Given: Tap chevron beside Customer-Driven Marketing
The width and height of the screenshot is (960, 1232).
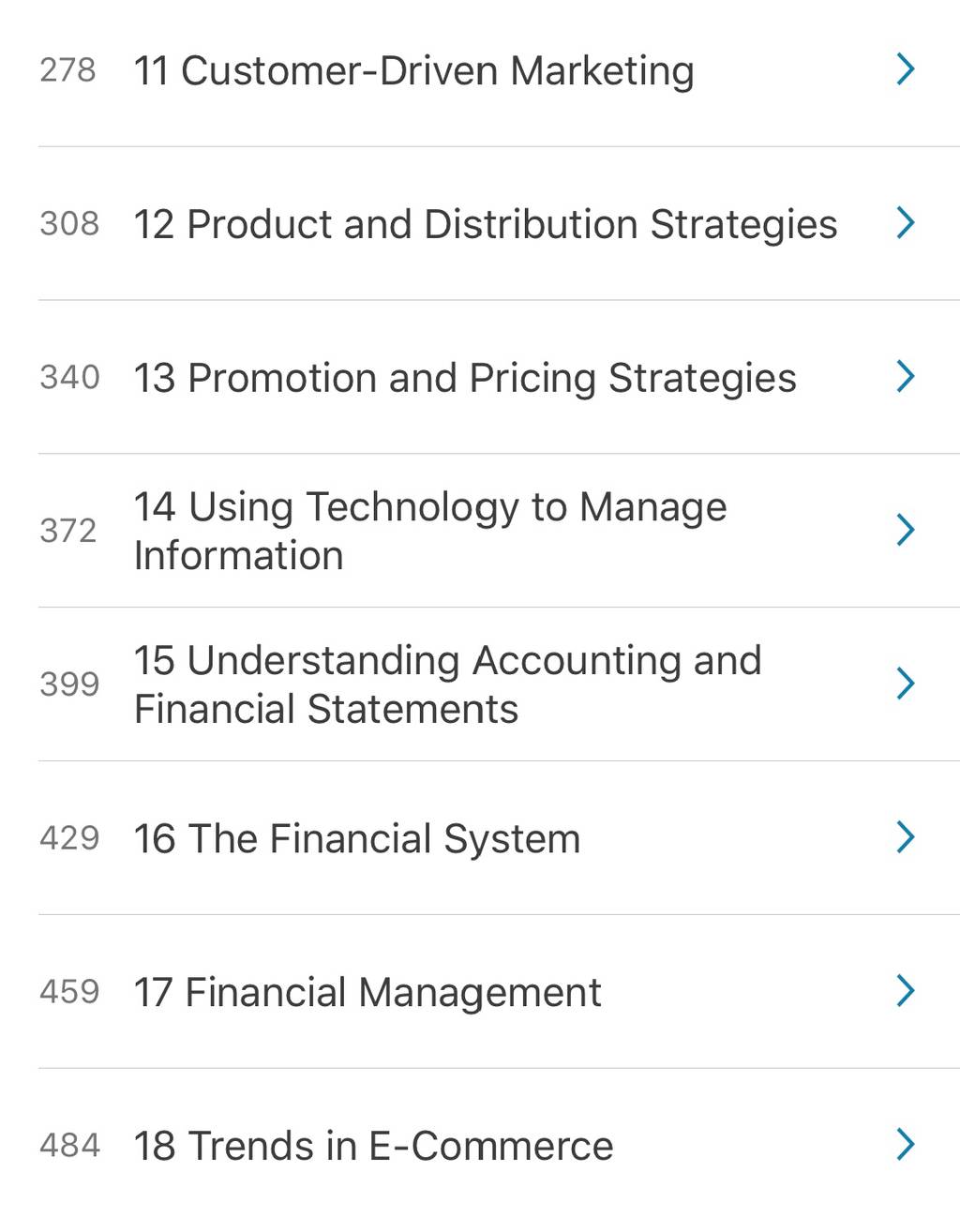Looking at the screenshot, I should (905, 69).
